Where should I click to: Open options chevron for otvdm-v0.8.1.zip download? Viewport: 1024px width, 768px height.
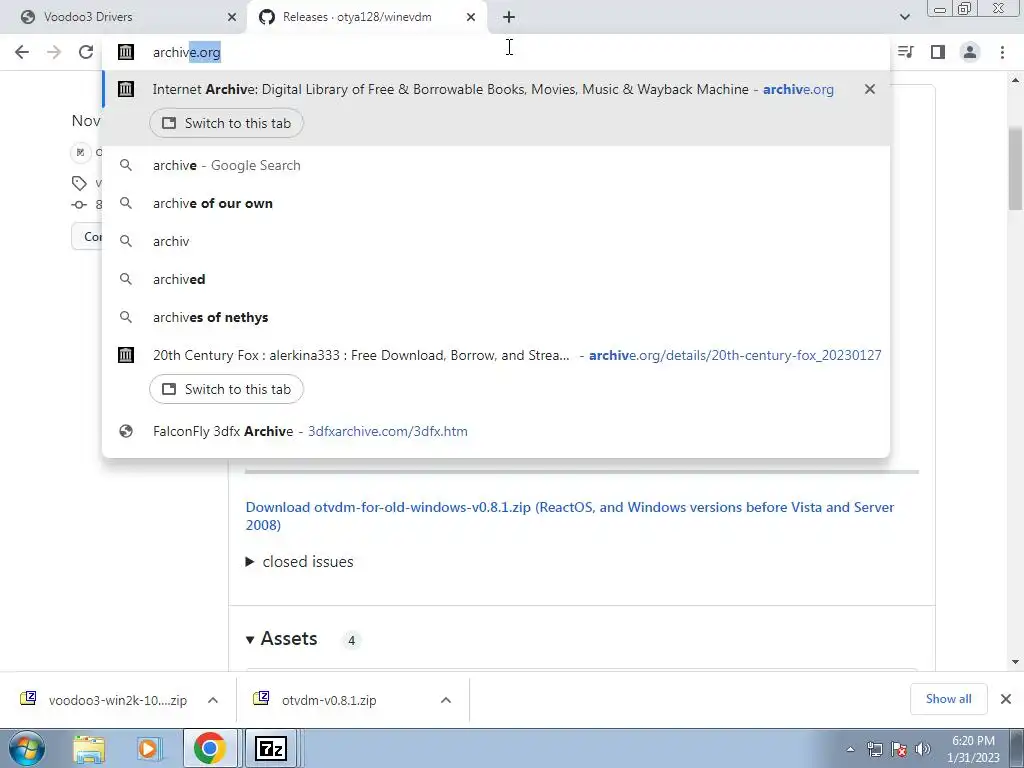446,700
